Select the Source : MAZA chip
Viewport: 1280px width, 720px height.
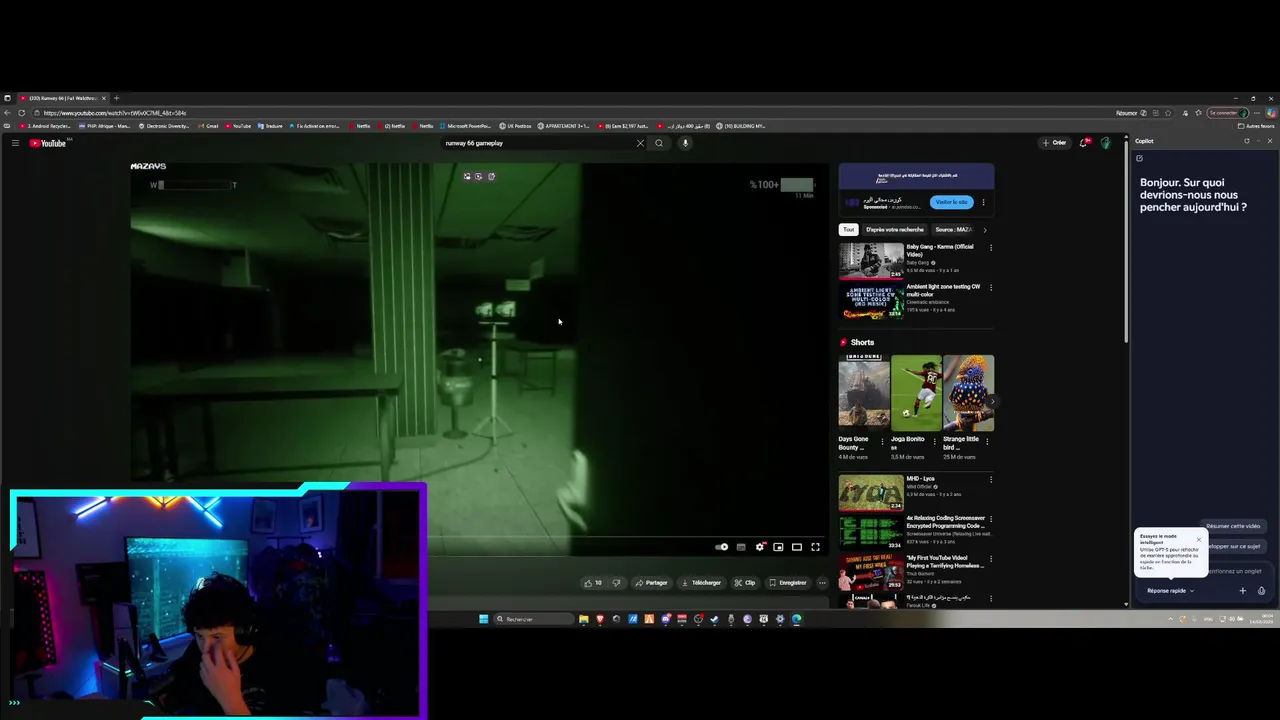(953, 230)
